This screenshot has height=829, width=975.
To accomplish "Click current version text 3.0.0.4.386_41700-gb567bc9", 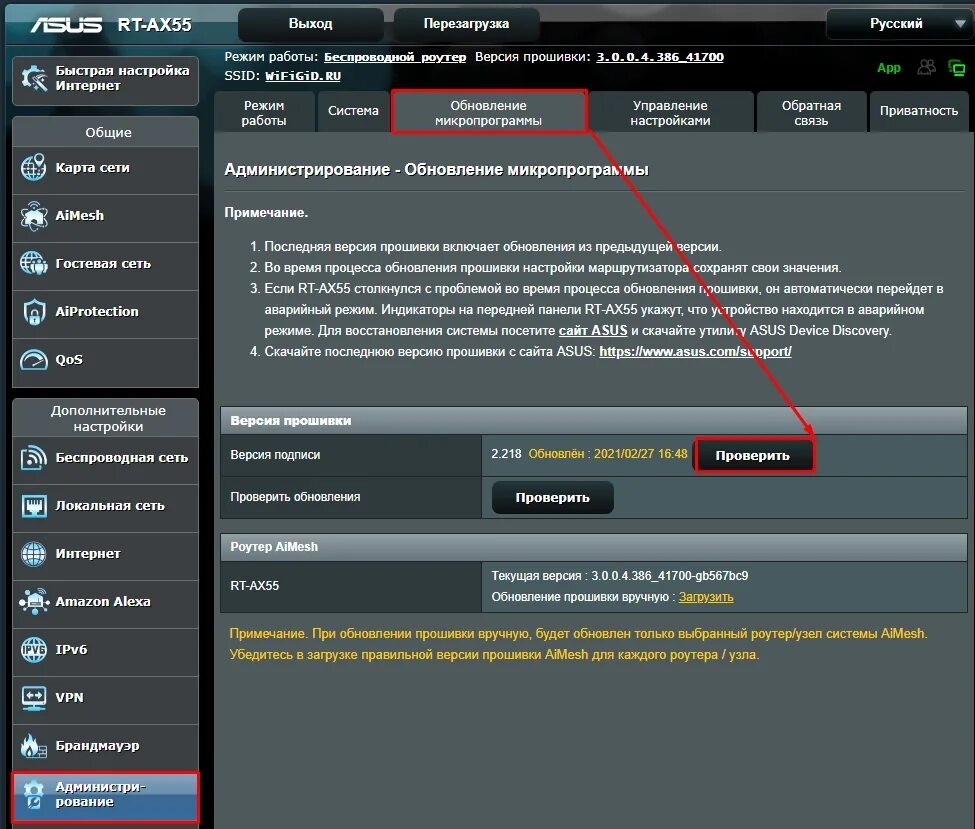I will [x=670, y=576].
